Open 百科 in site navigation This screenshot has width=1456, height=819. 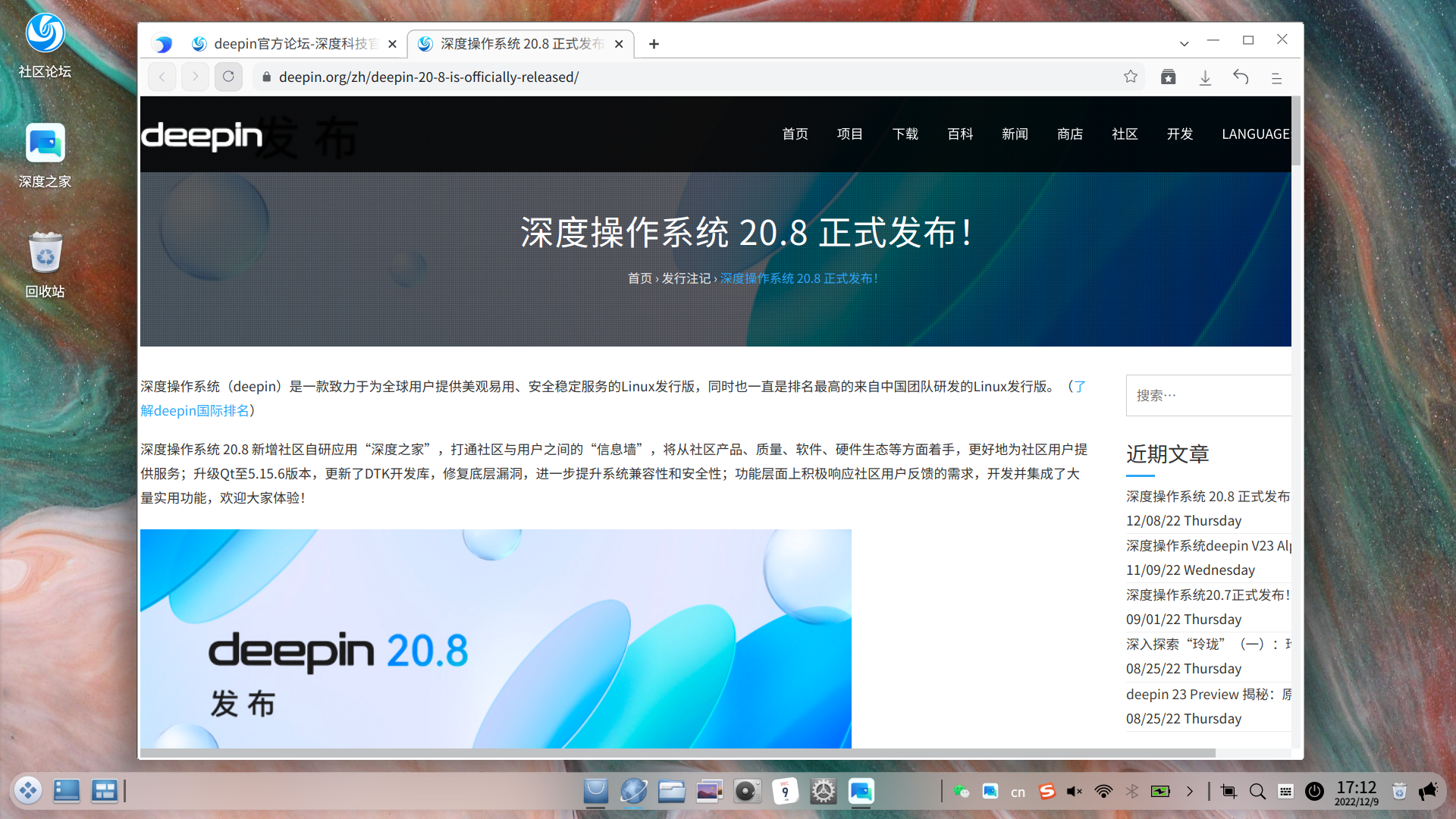pyautogui.click(x=960, y=134)
